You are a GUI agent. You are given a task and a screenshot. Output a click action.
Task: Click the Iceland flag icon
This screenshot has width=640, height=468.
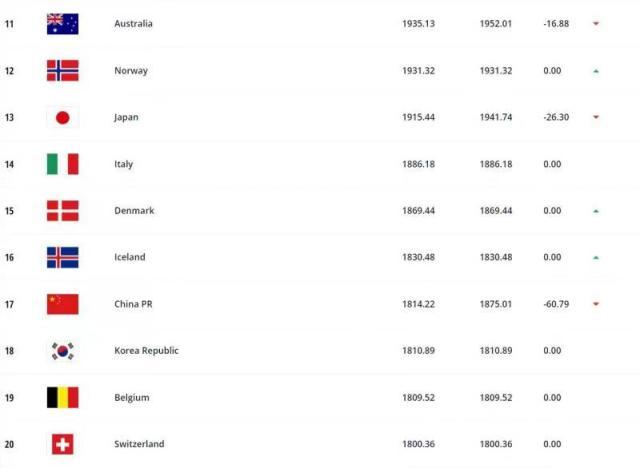point(62,257)
